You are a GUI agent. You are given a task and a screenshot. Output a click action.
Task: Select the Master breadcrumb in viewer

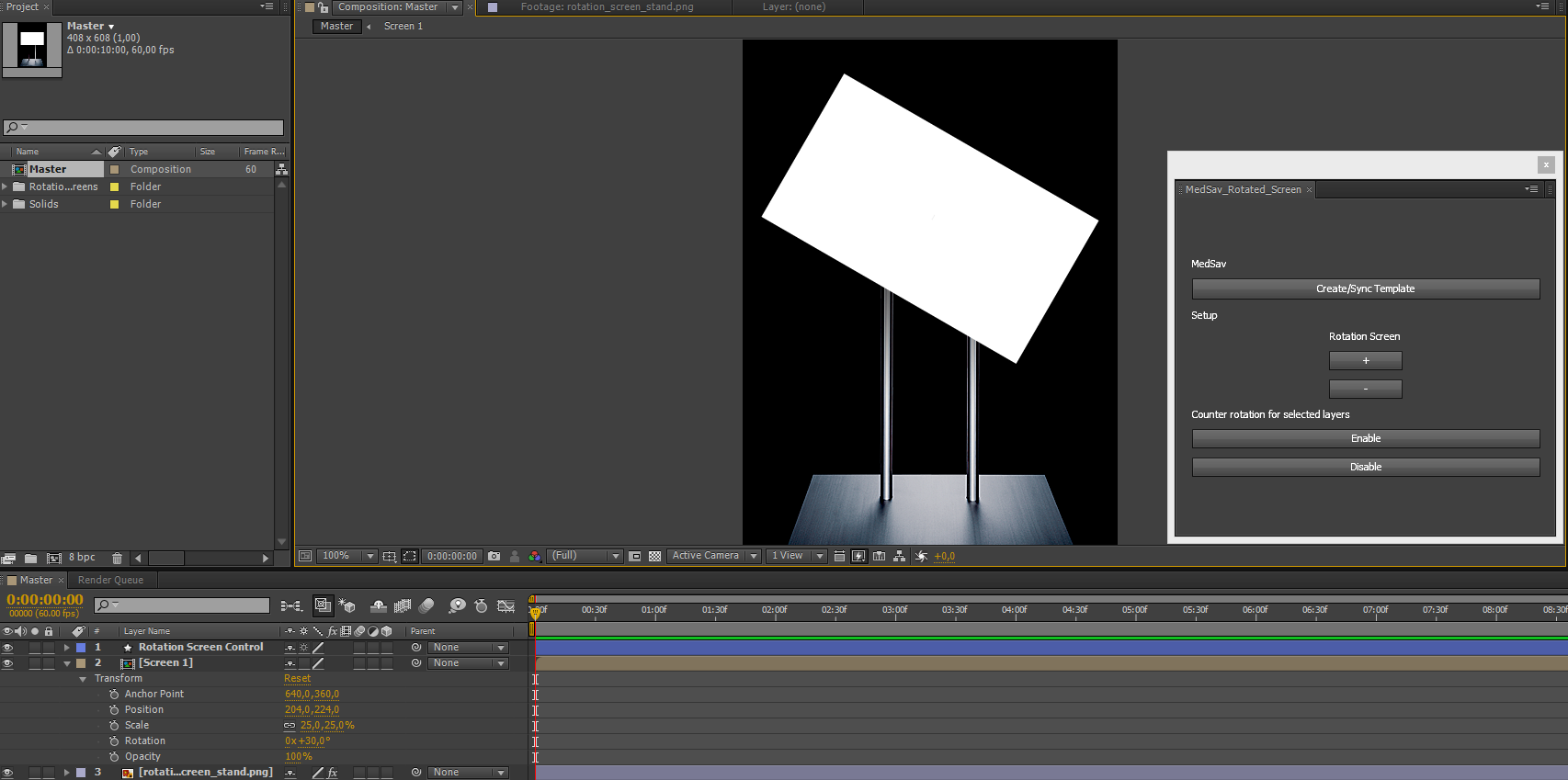click(x=336, y=27)
